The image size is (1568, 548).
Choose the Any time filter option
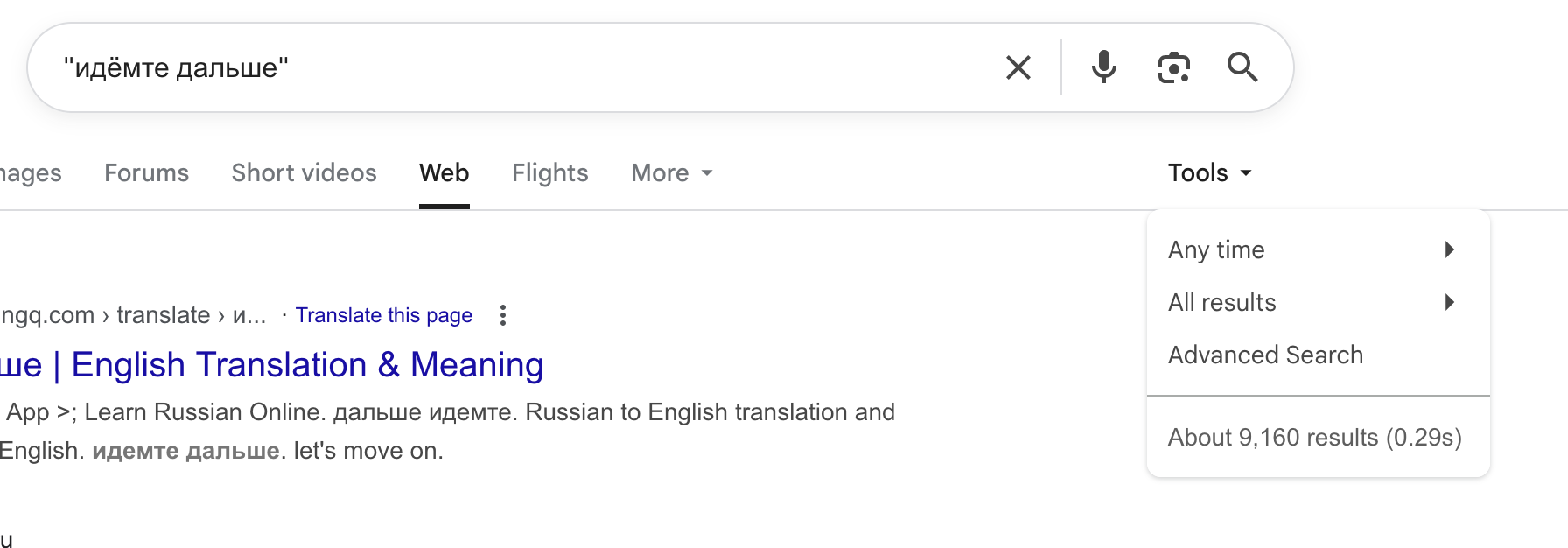(x=1216, y=249)
